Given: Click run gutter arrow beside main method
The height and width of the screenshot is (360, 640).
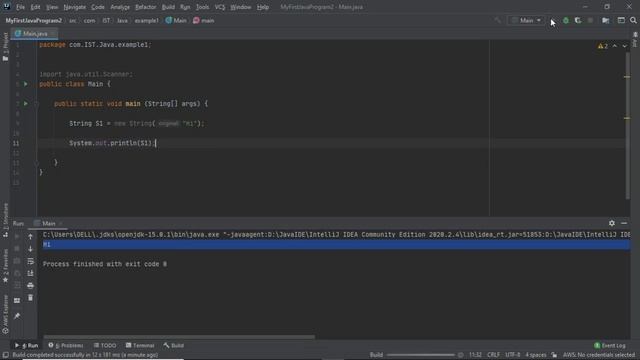Looking at the screenshot, I should [26, 103].
